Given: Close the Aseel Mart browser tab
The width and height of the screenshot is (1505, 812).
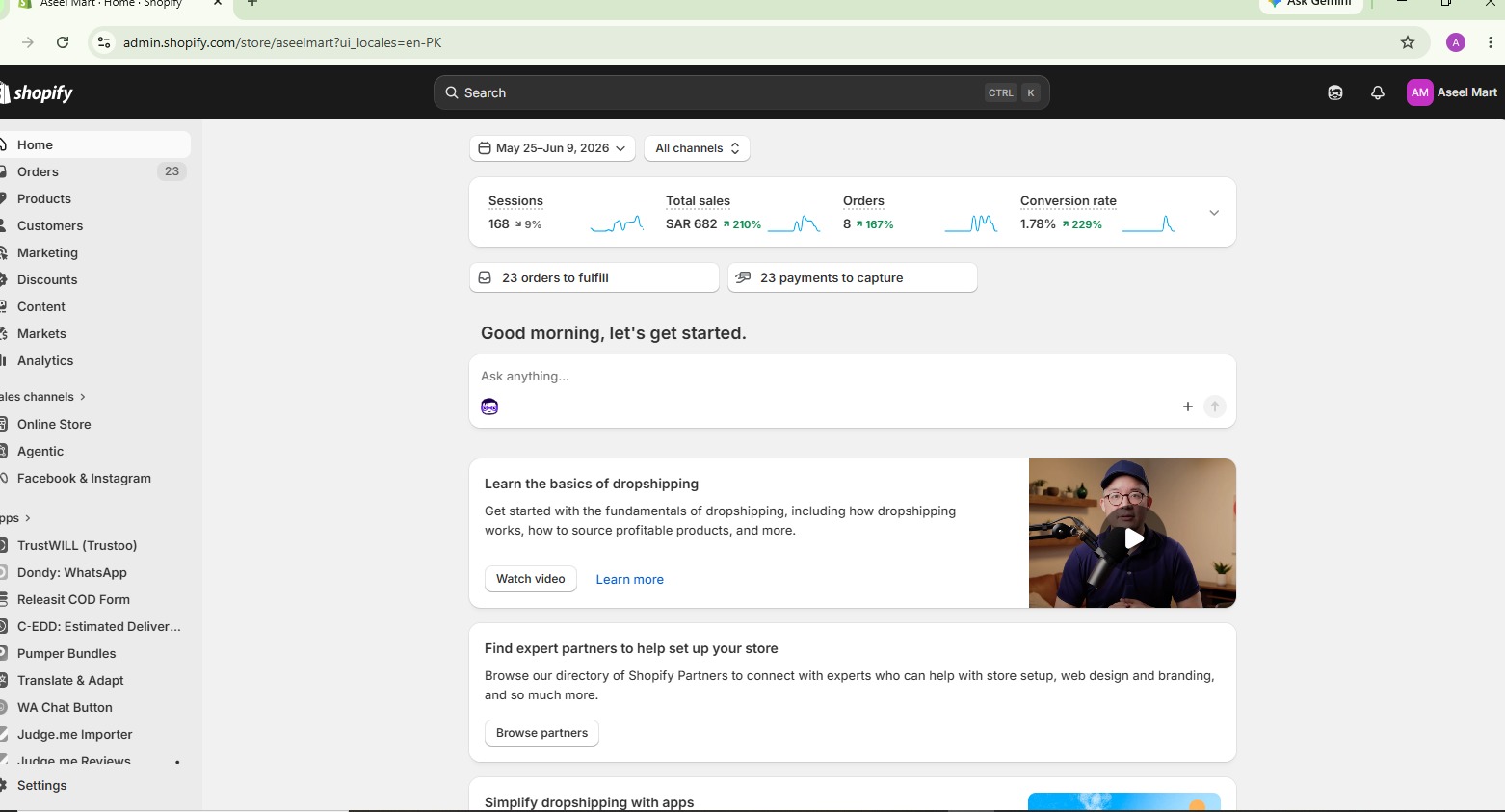Looking at the screenshot, I should click(218, 3).
